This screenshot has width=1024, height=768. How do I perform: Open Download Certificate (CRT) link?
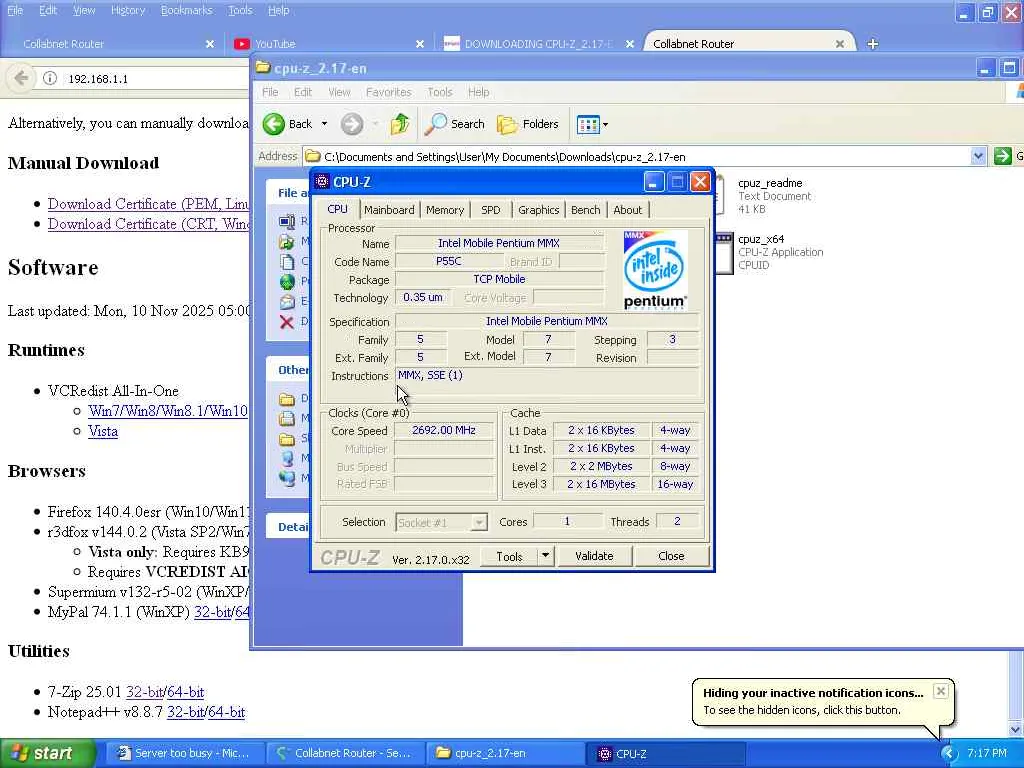click(x=148, y=224)
